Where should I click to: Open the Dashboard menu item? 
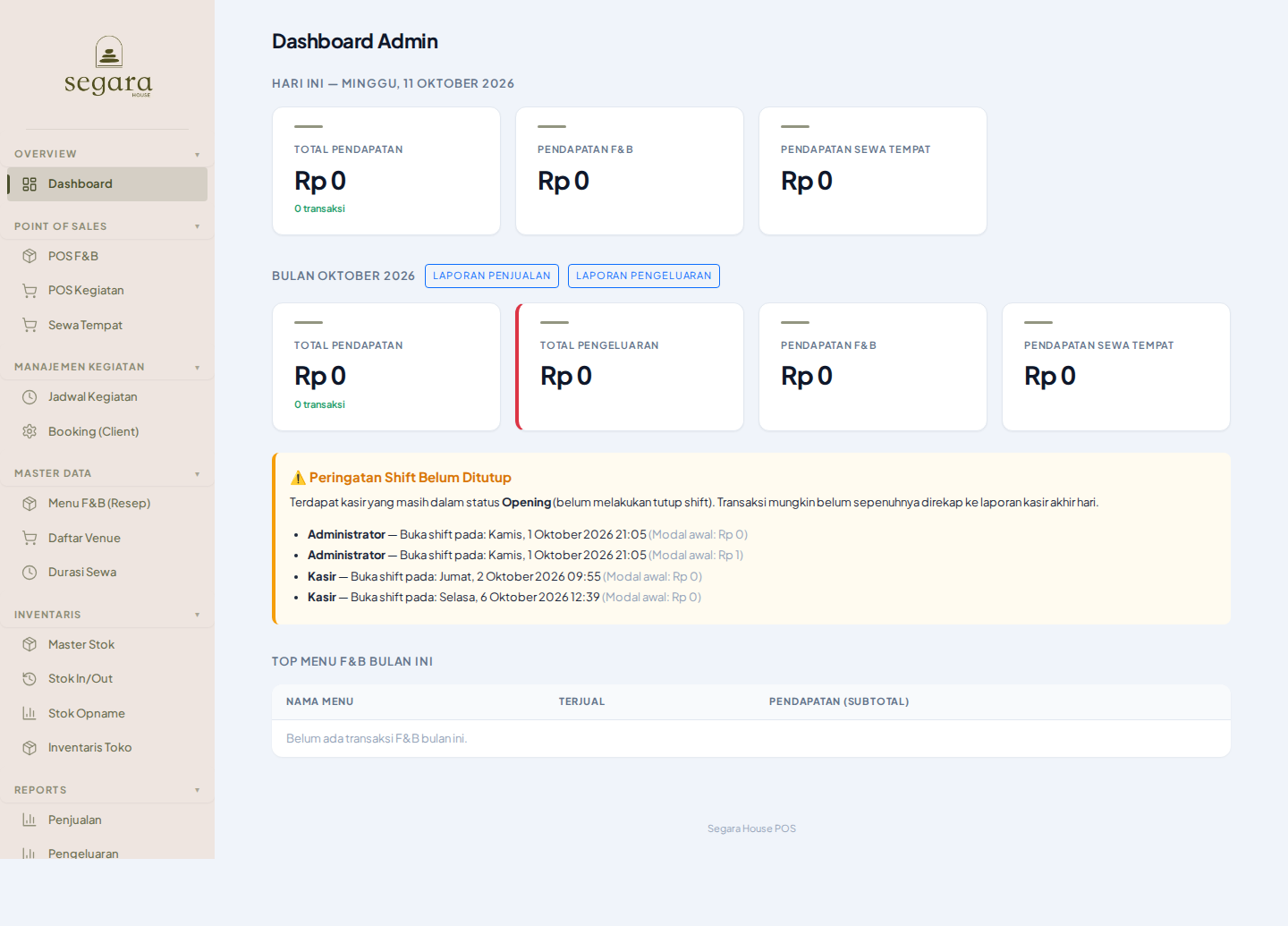pos(107,184)
